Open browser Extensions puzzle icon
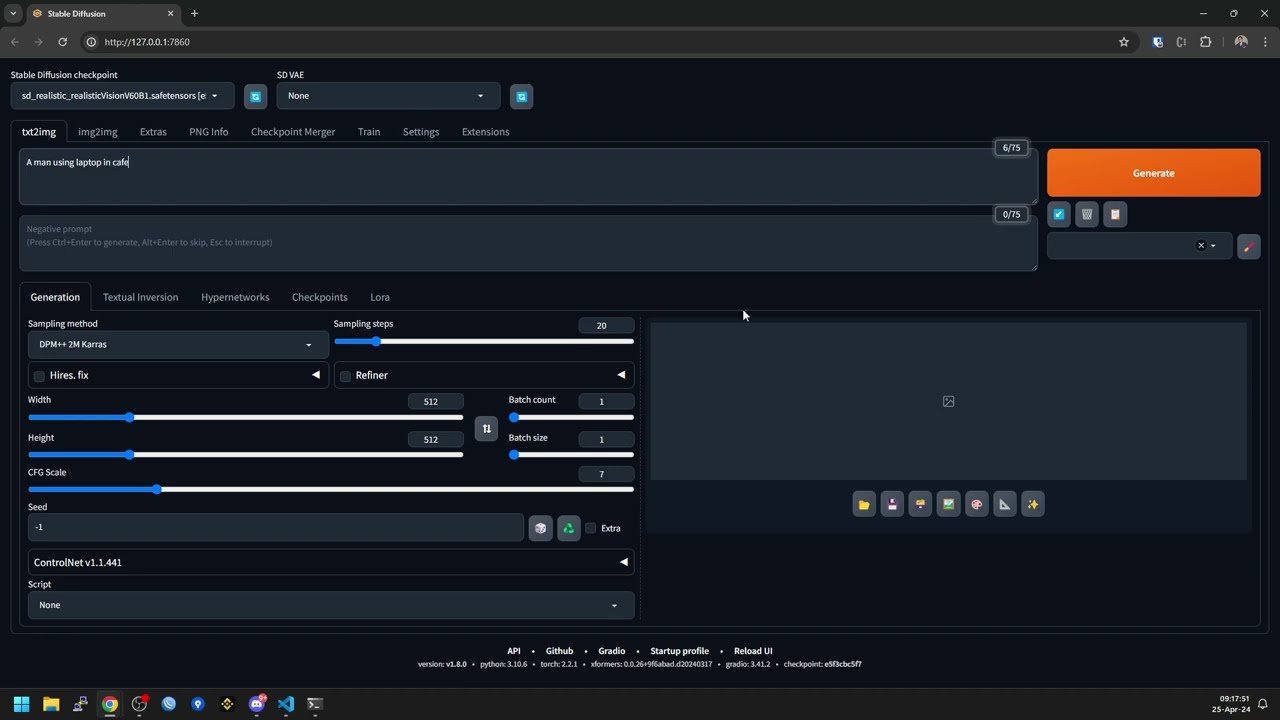 [1205, 42]
